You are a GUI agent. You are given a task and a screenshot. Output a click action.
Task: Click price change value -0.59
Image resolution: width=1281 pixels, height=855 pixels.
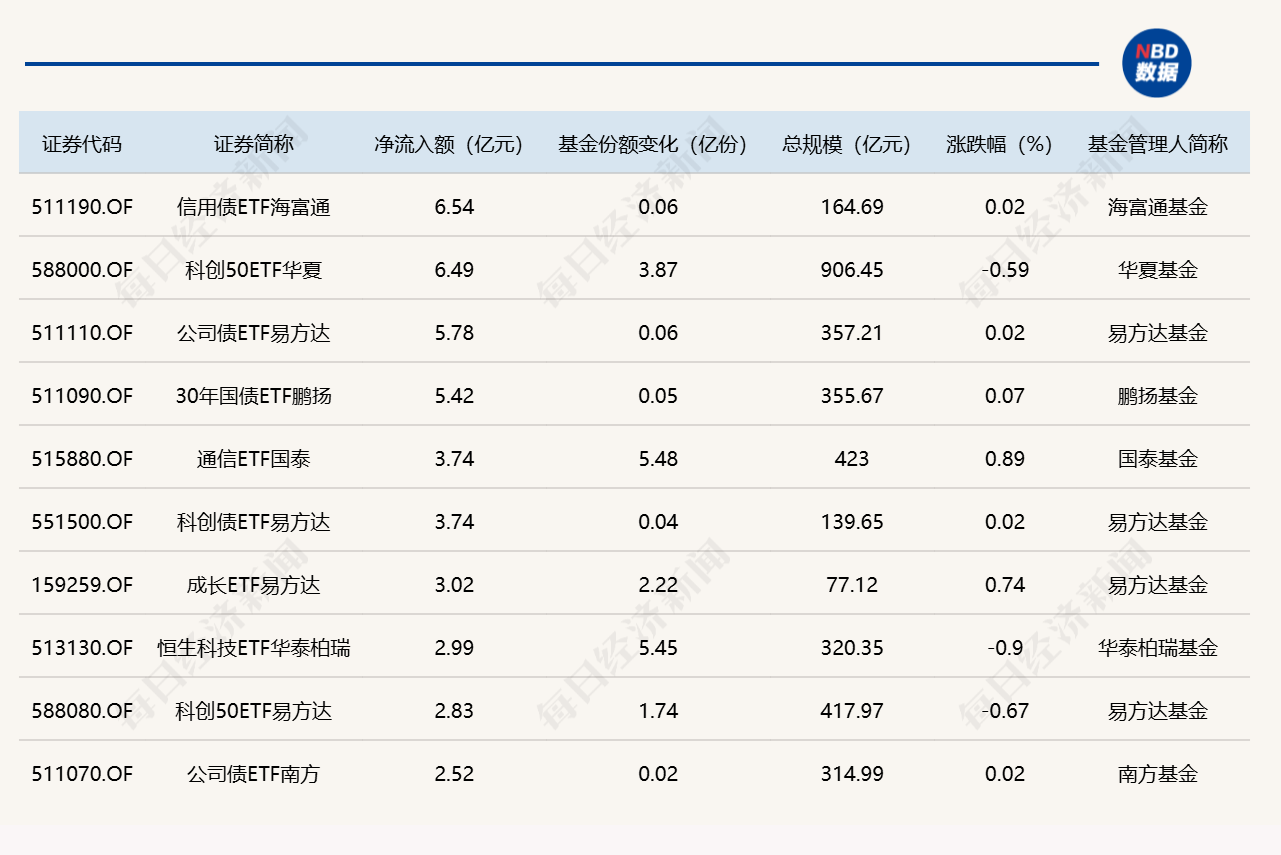click(x=1005, y=270)
